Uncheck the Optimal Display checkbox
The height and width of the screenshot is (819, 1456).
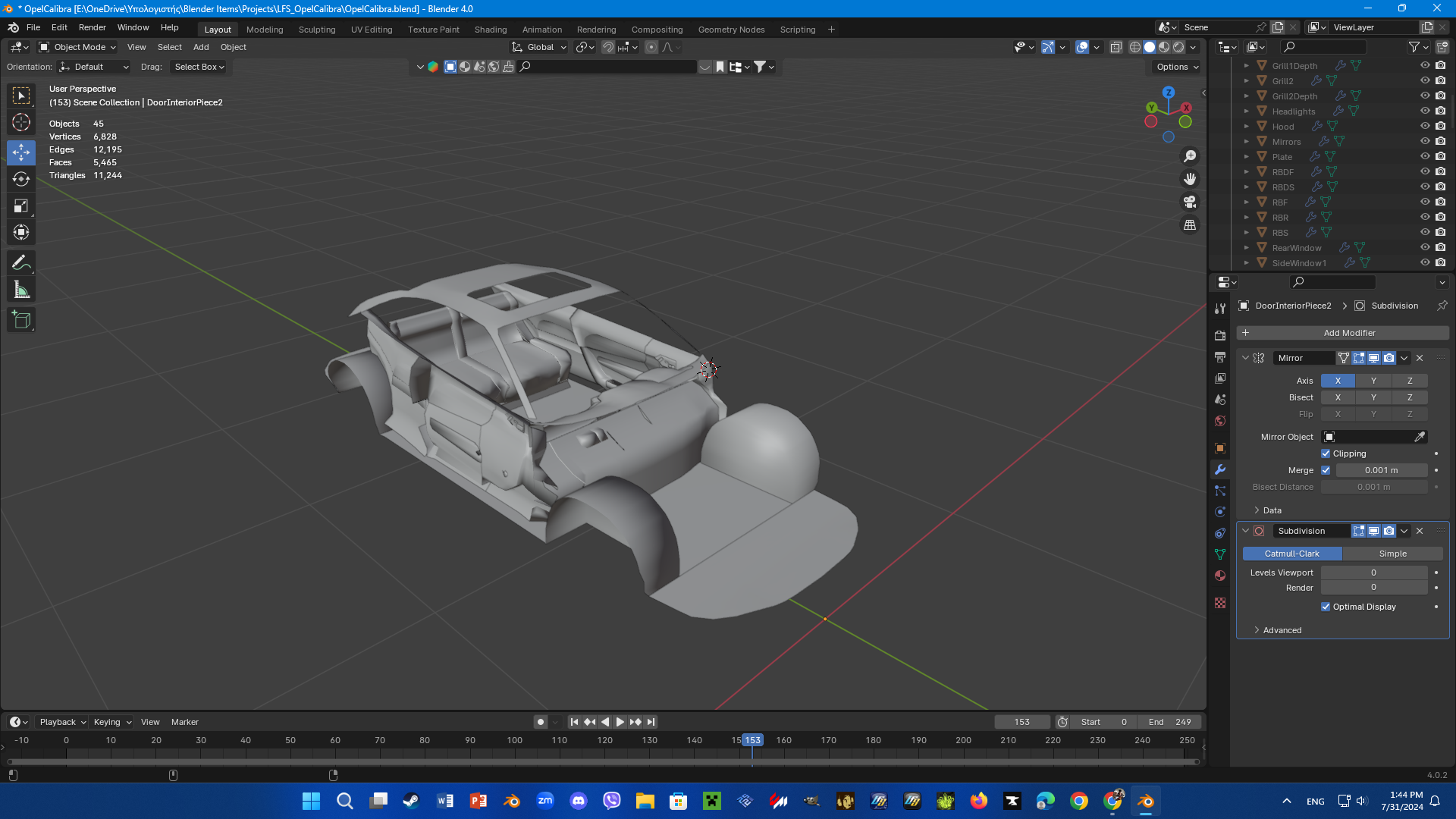tap(1326, 607)
